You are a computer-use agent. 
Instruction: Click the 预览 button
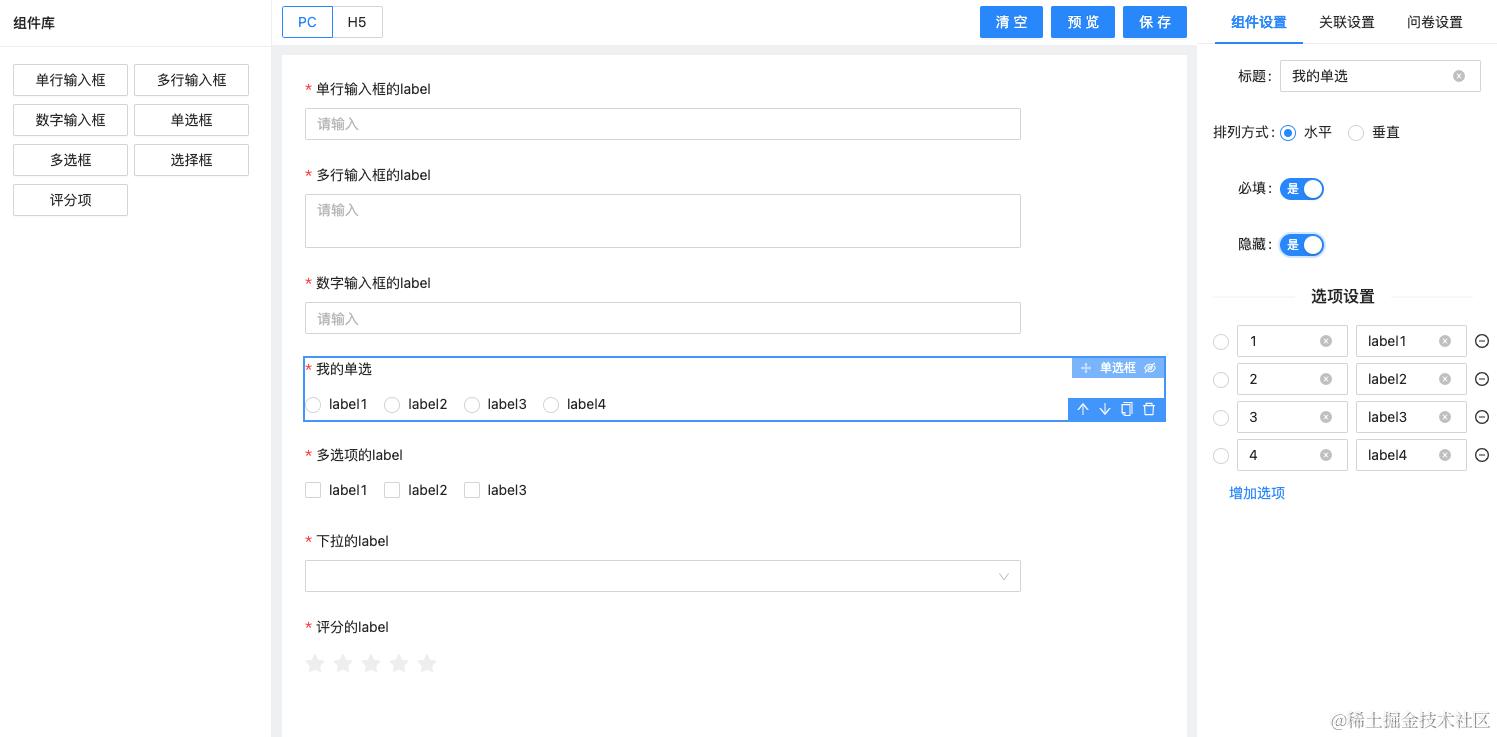click(1083, 22)
